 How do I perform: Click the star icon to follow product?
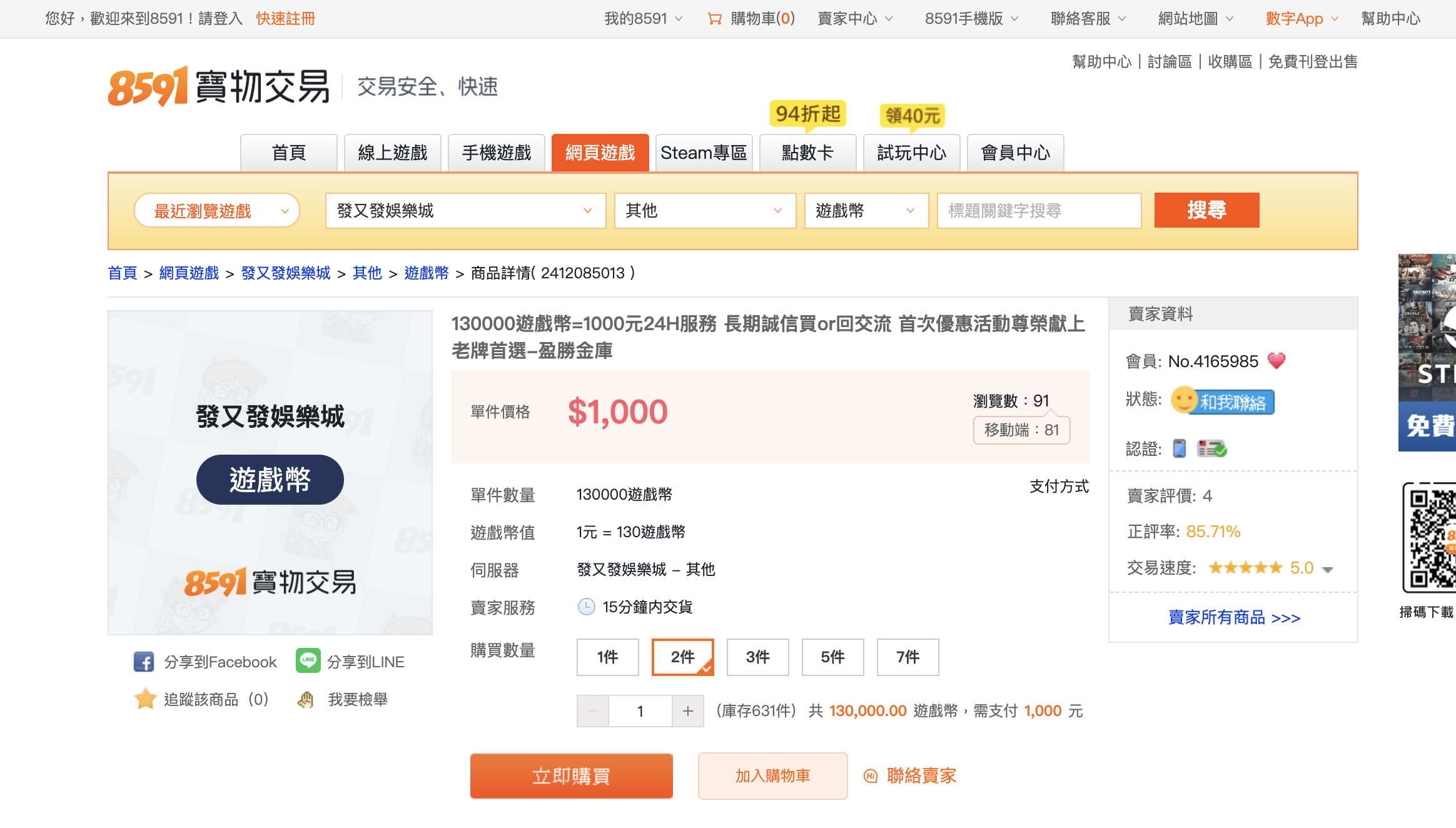[x=145, y=699]
